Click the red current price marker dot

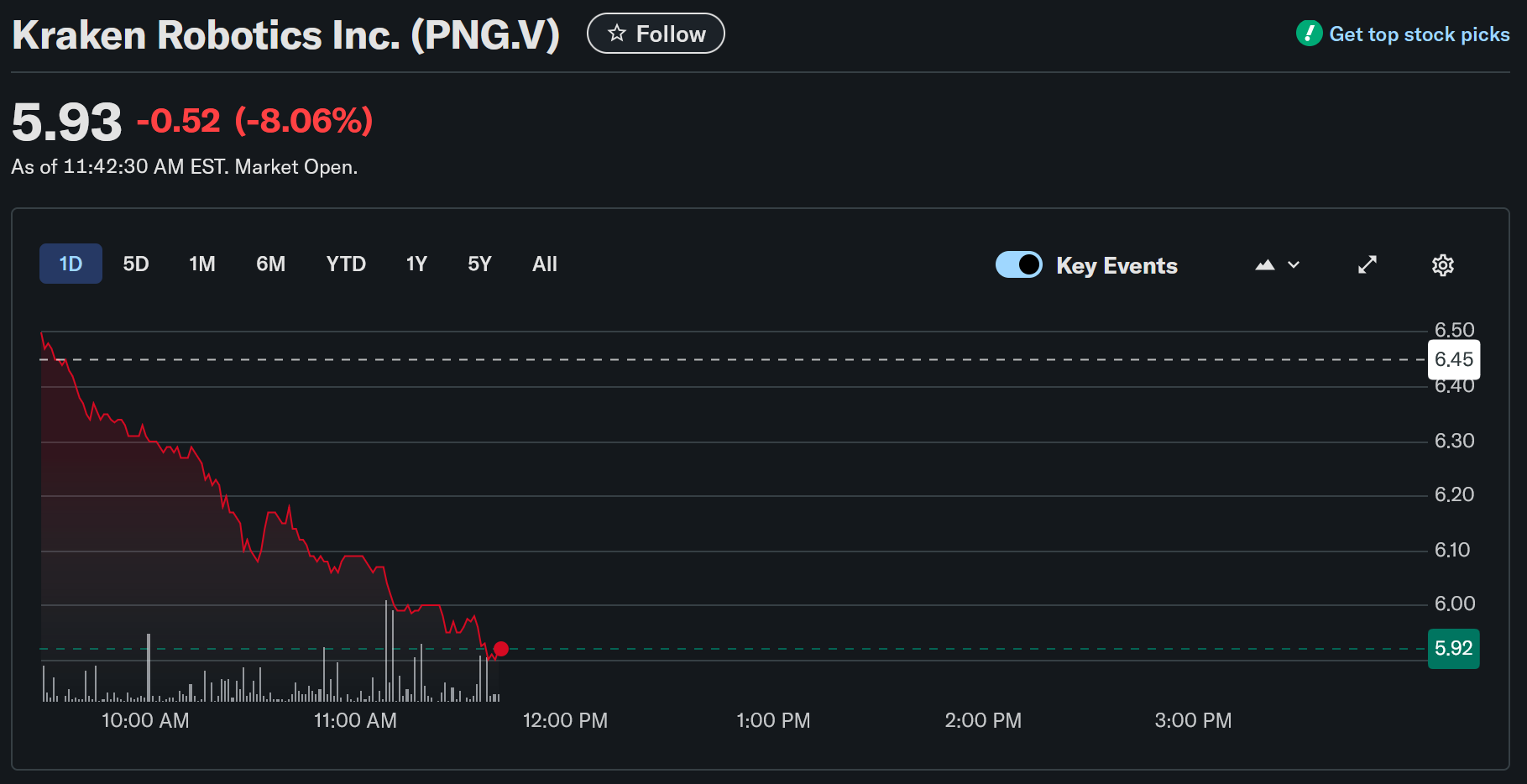click(501, 649)
